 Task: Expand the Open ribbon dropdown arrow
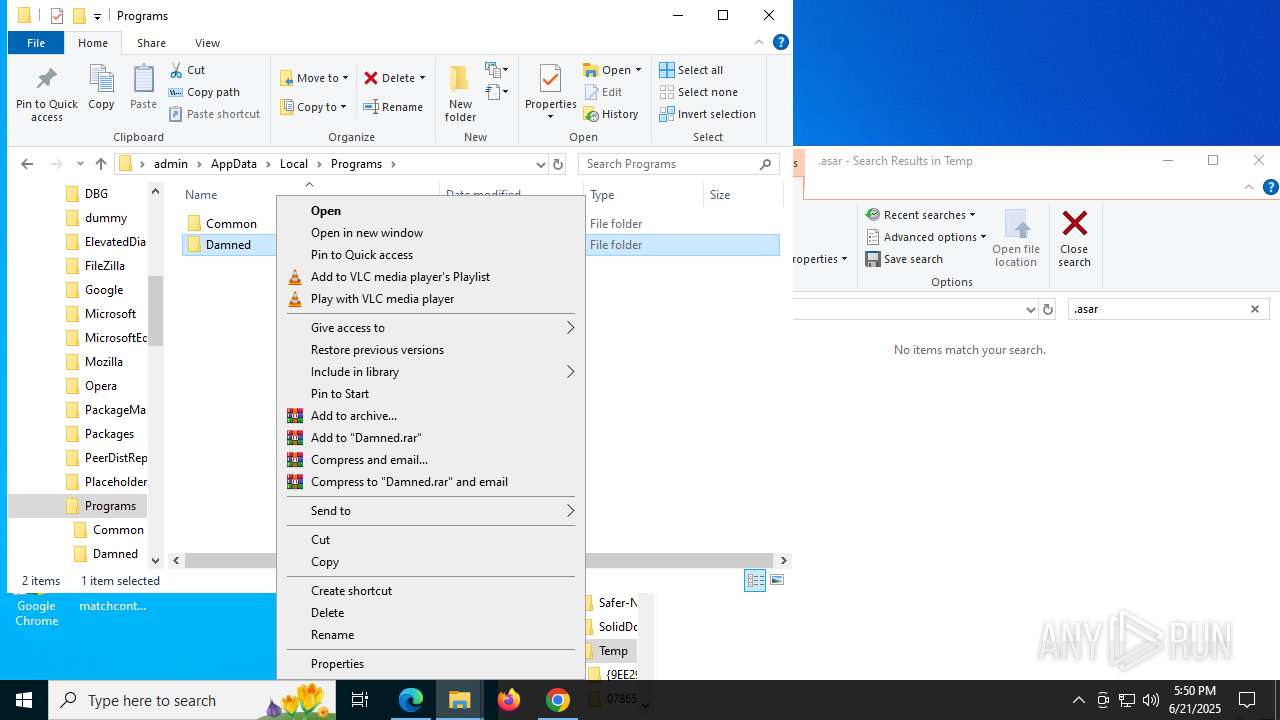(638, 70)
